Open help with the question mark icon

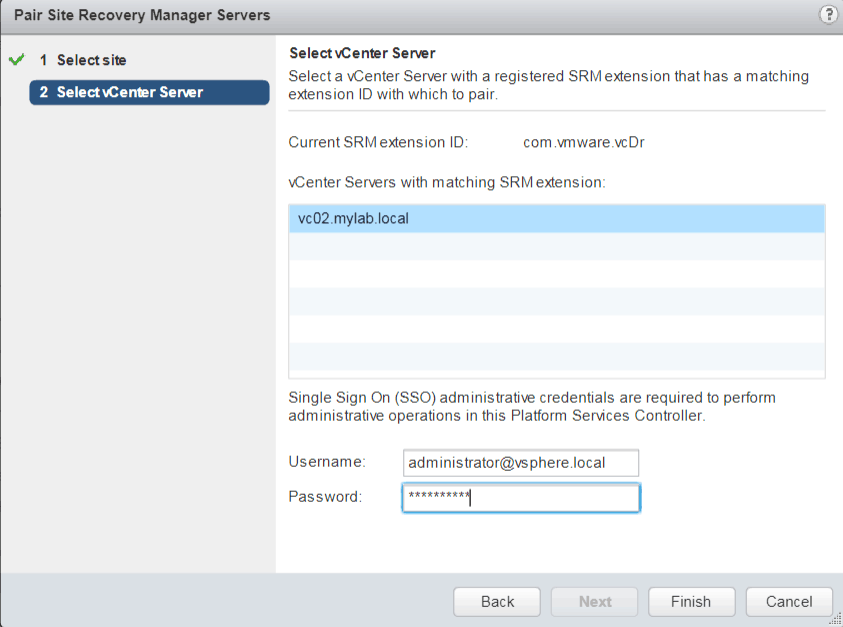pyautogui.click(x=827, y=14)
